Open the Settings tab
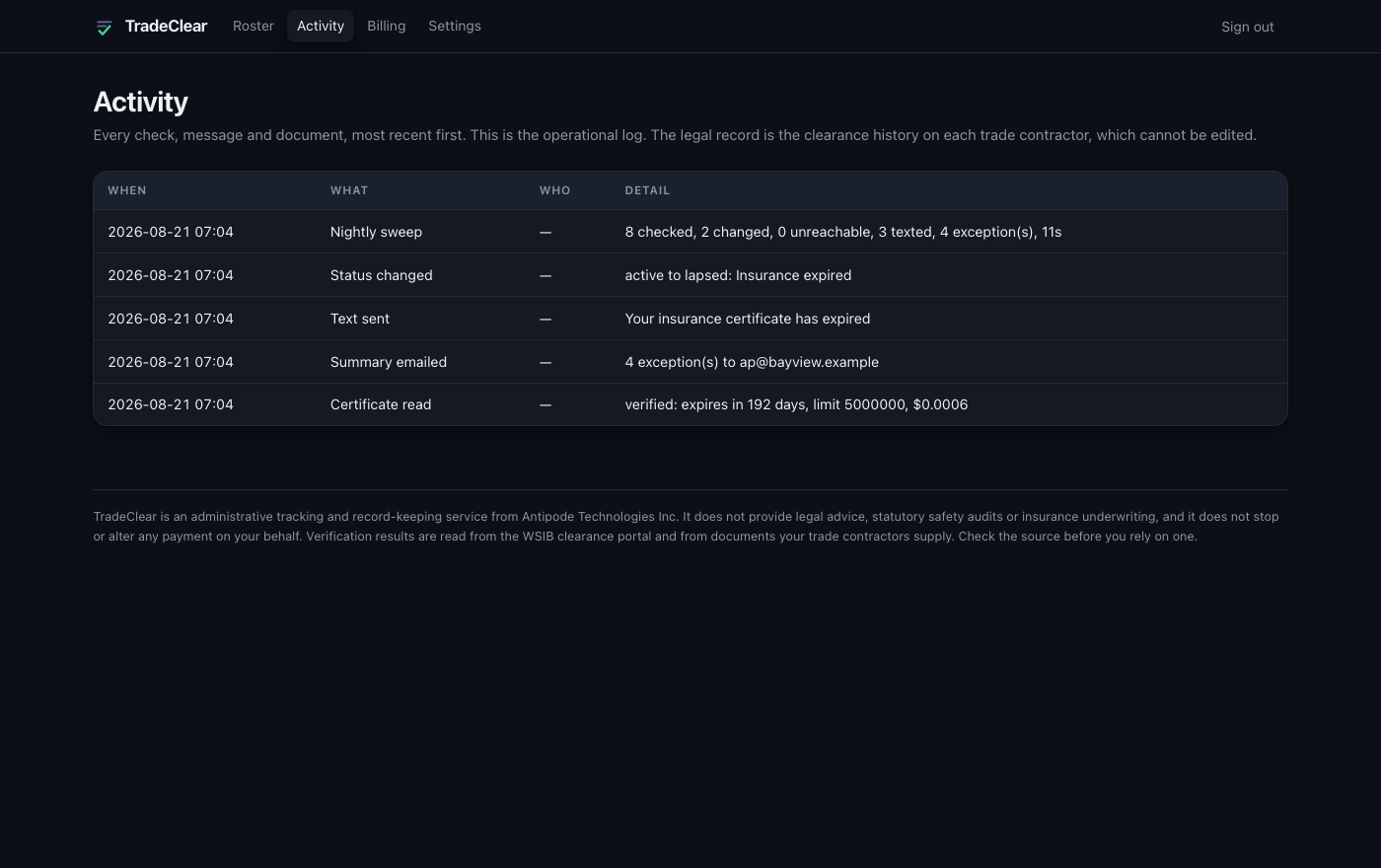 tap(455, 27)
